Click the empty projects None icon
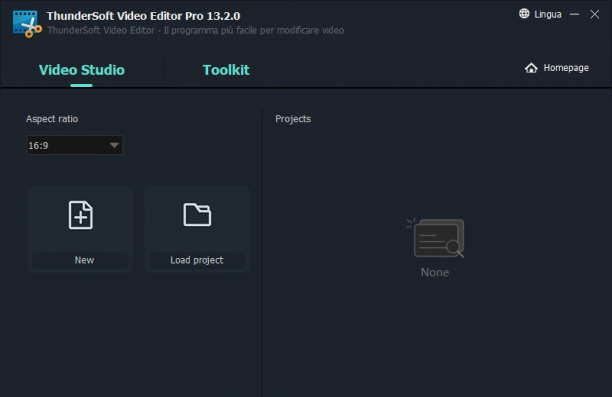 436,238
